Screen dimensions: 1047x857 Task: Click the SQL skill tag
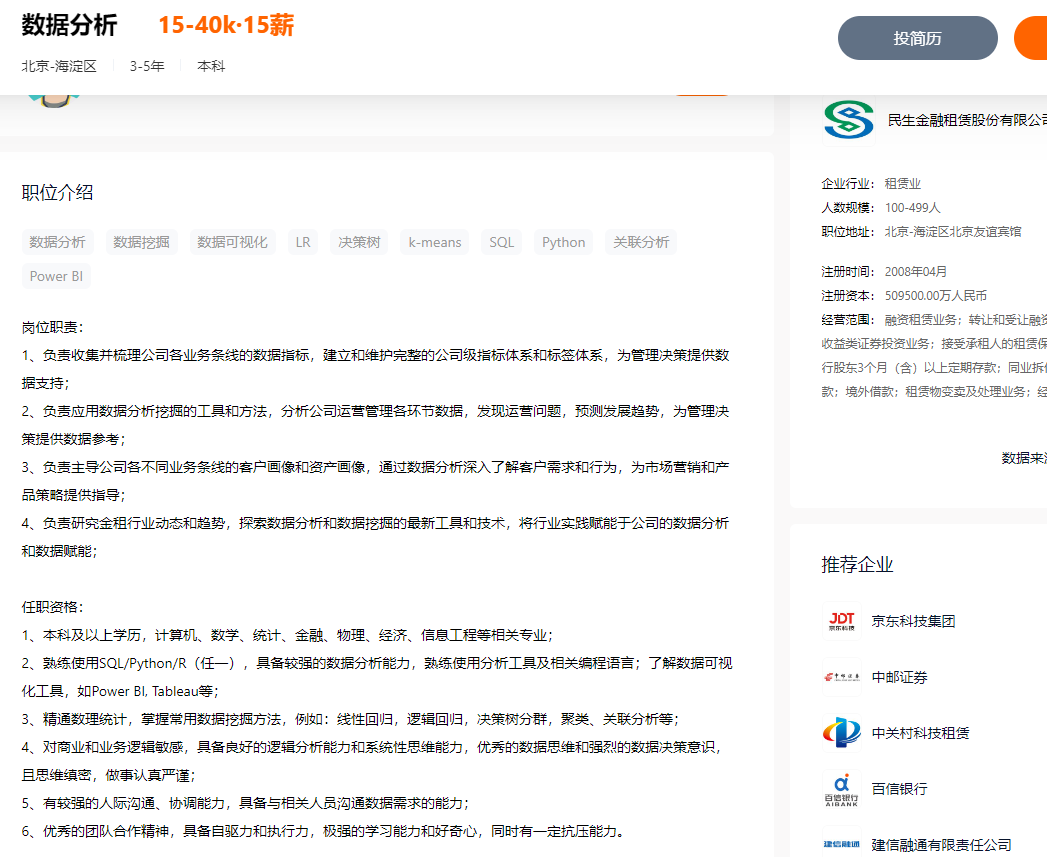(501, 242)
